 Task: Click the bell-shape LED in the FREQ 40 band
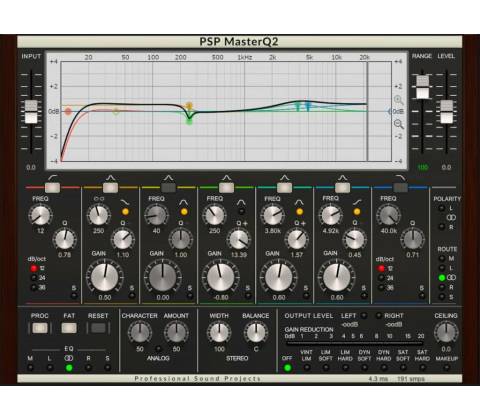point(184,211)
